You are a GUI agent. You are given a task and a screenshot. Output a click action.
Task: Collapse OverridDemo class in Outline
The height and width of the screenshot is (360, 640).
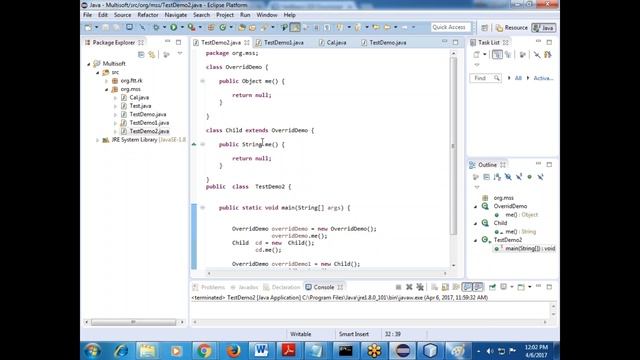[x=476, y=207]
